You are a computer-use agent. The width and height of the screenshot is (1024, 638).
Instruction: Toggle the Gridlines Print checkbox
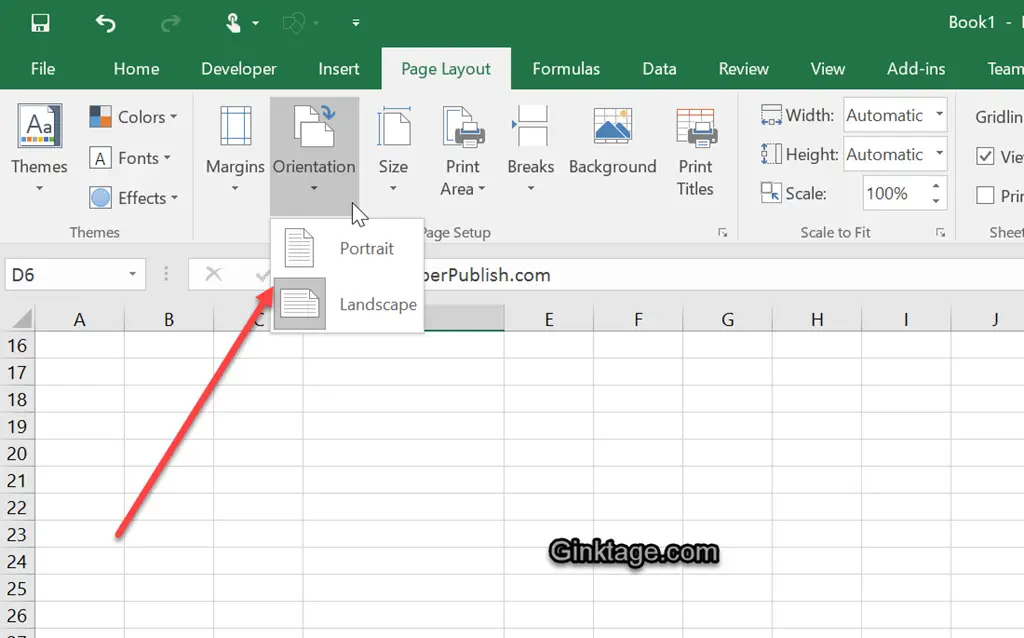tap(985, 195)
